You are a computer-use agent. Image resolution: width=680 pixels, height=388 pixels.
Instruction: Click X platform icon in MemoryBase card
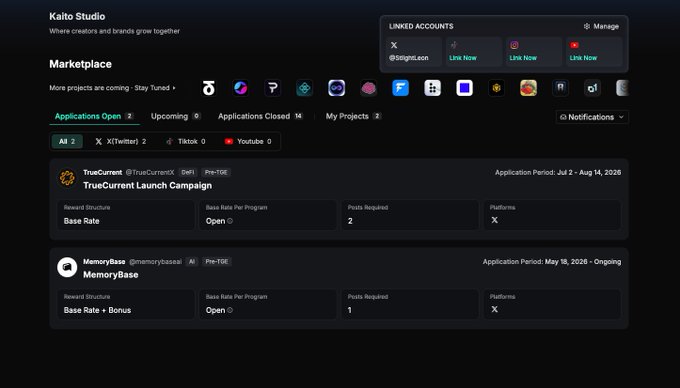(494, 310)
